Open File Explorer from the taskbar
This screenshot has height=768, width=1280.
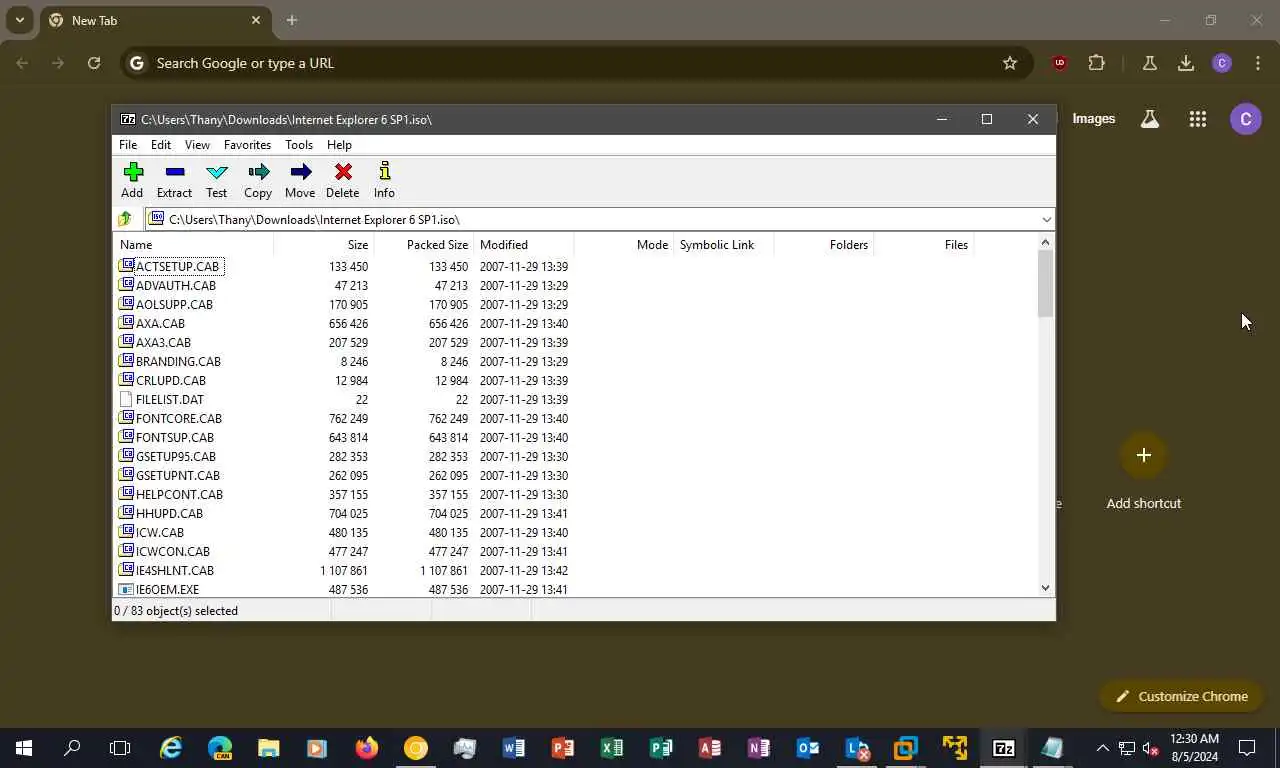[x=269, y=748]
